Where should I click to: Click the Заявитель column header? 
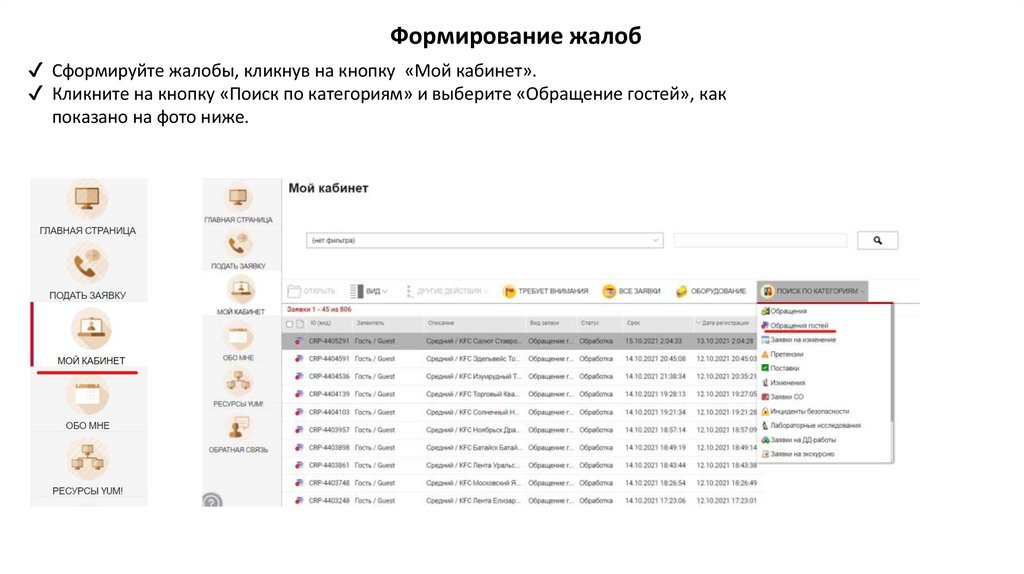[370, 323]
